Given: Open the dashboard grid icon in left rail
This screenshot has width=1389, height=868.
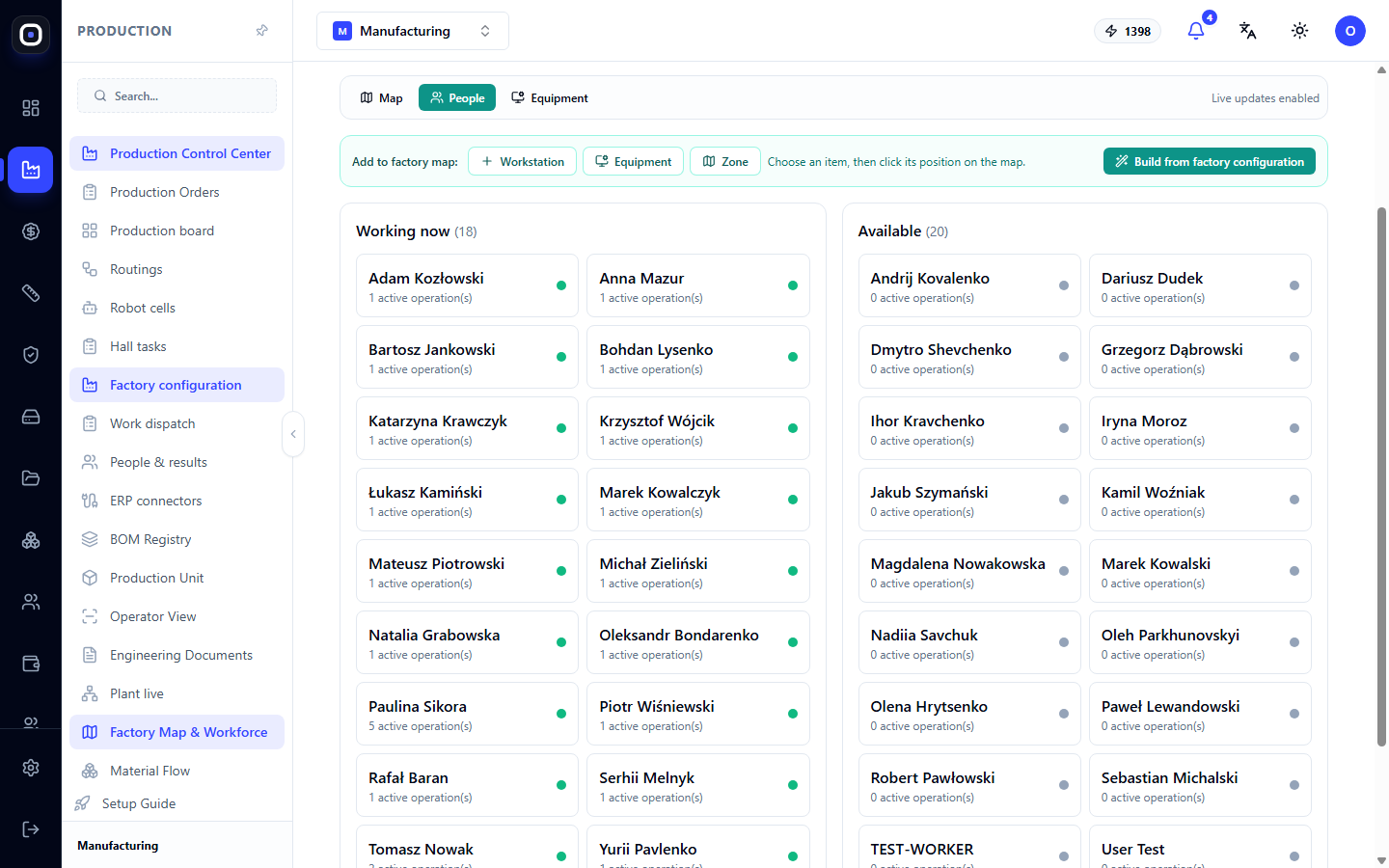Looking at the screenshot, I should (x=31, y=108).
